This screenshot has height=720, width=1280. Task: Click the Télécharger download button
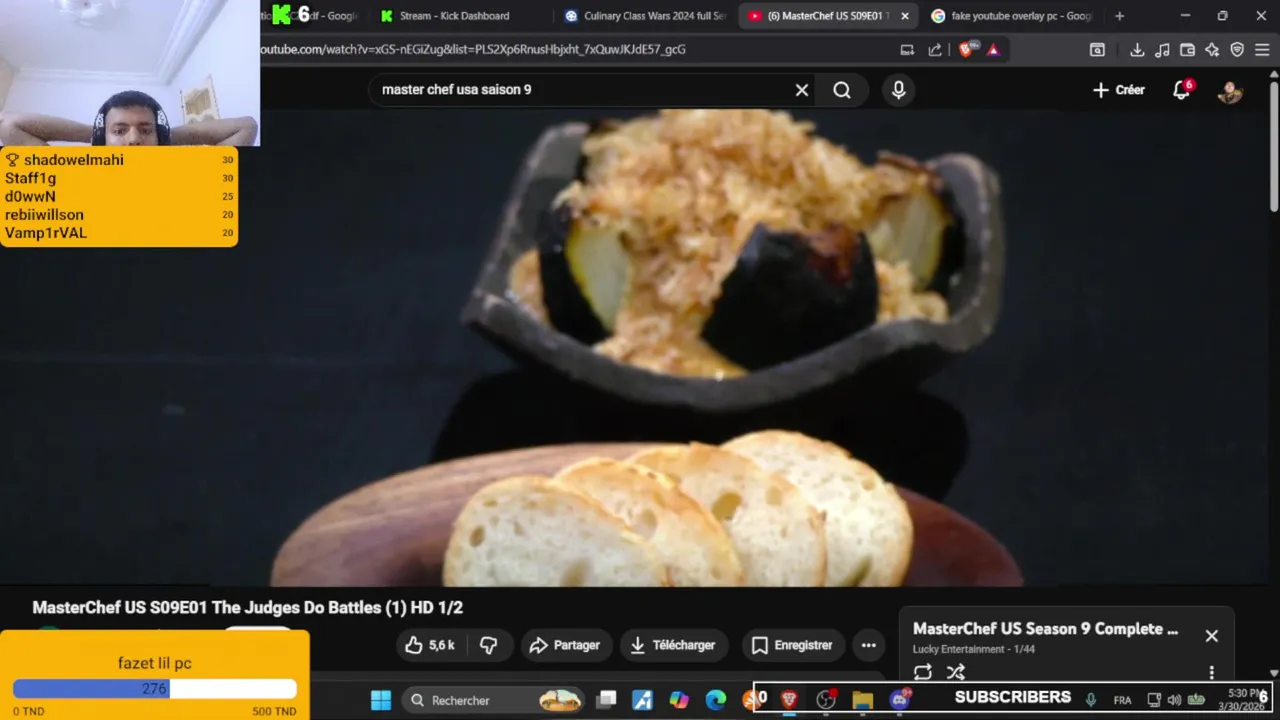[x=673, y=646]
